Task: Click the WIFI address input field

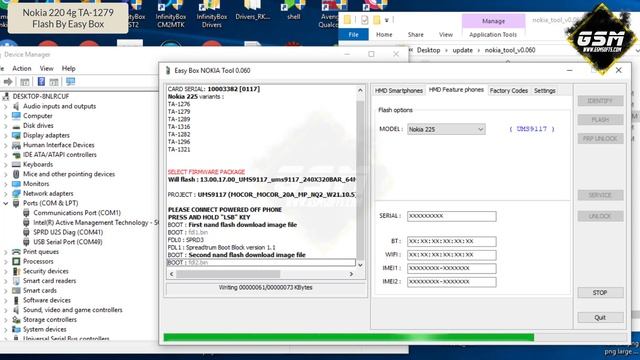Action: (451, 255)
